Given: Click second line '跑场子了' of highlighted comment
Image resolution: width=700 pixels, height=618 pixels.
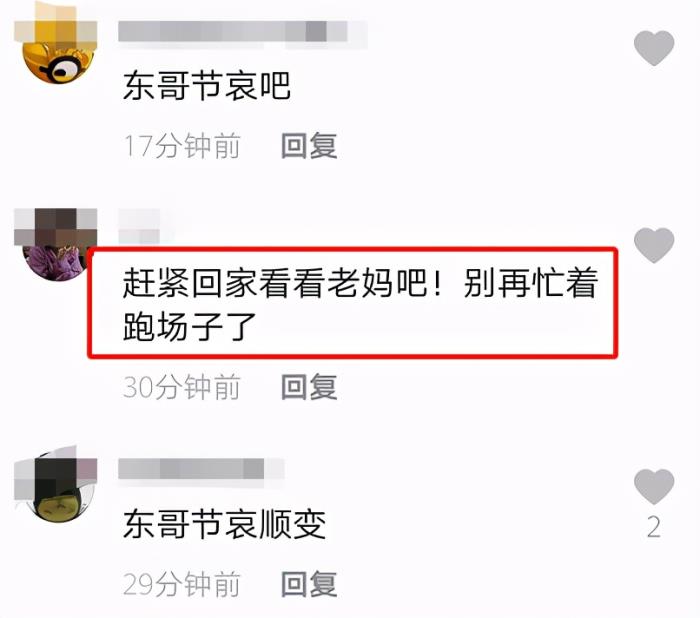Looking at the screenshot, I should click(189, 328).
